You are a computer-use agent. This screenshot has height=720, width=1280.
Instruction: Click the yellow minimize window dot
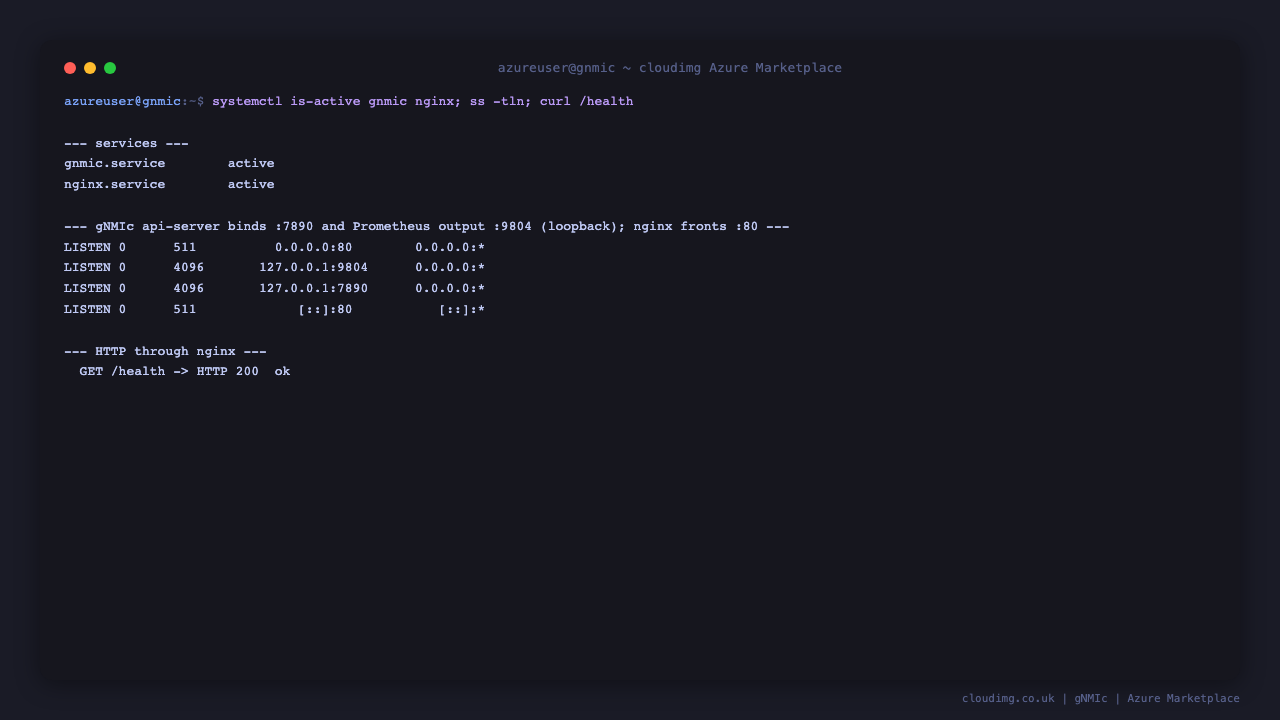pyautogui.click(x=90, y=68)
